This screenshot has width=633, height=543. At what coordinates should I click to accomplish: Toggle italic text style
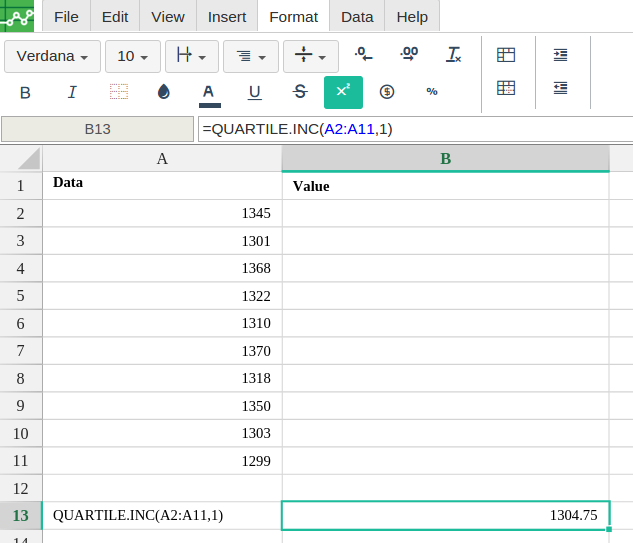[72, 92]
